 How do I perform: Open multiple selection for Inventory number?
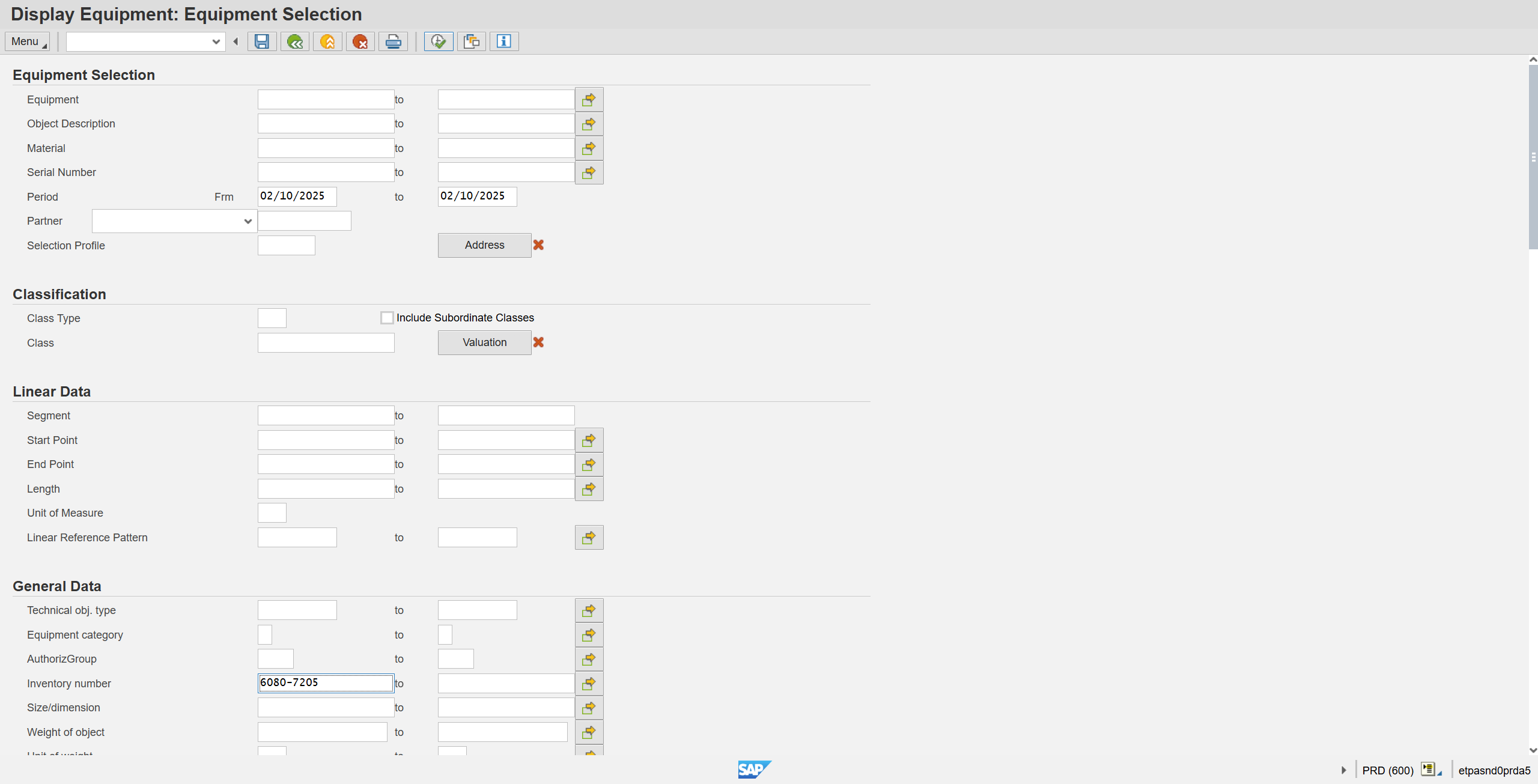coord(589,684)
